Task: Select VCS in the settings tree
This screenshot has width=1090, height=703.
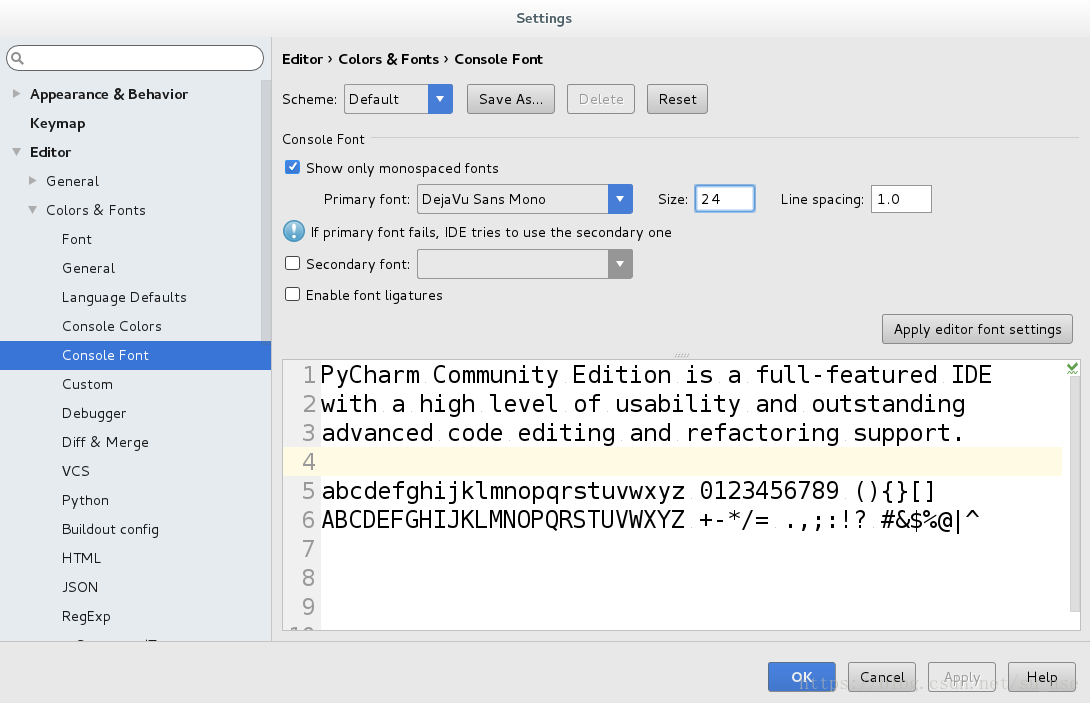Action: coord(76,471)
